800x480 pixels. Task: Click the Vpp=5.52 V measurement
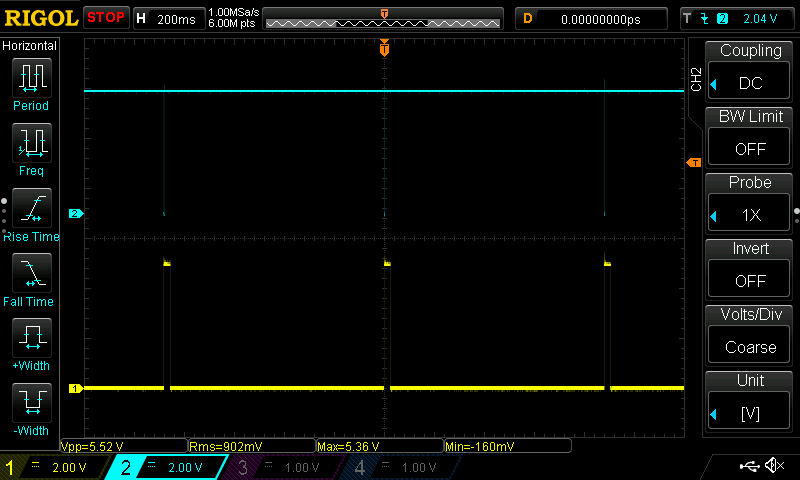click(x=124, y=446)
